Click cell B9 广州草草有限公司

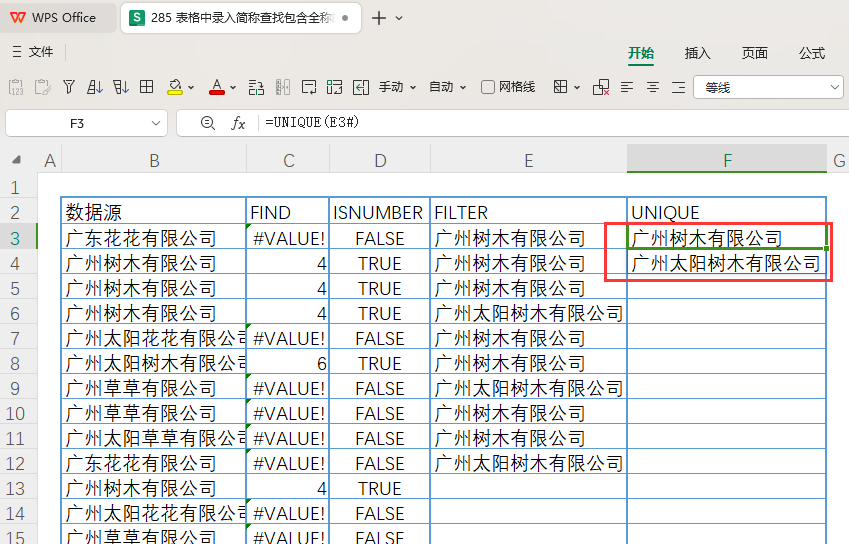pyautogui.click(x=154, y=388)
